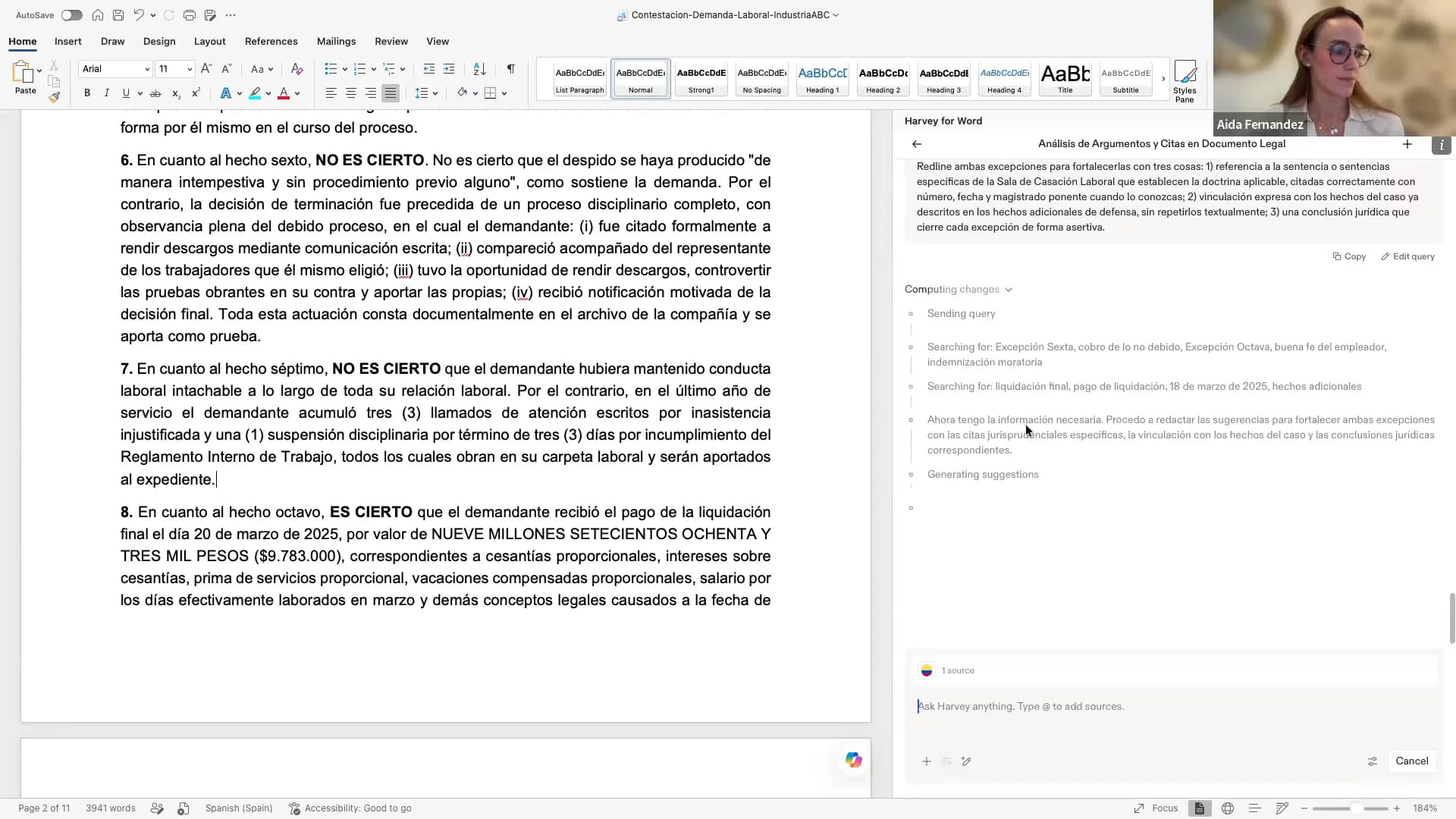The height and width of the screenshot is (819, 1456).
Task: Click the Ask Harvey input field
Action: pos(1173,706)
